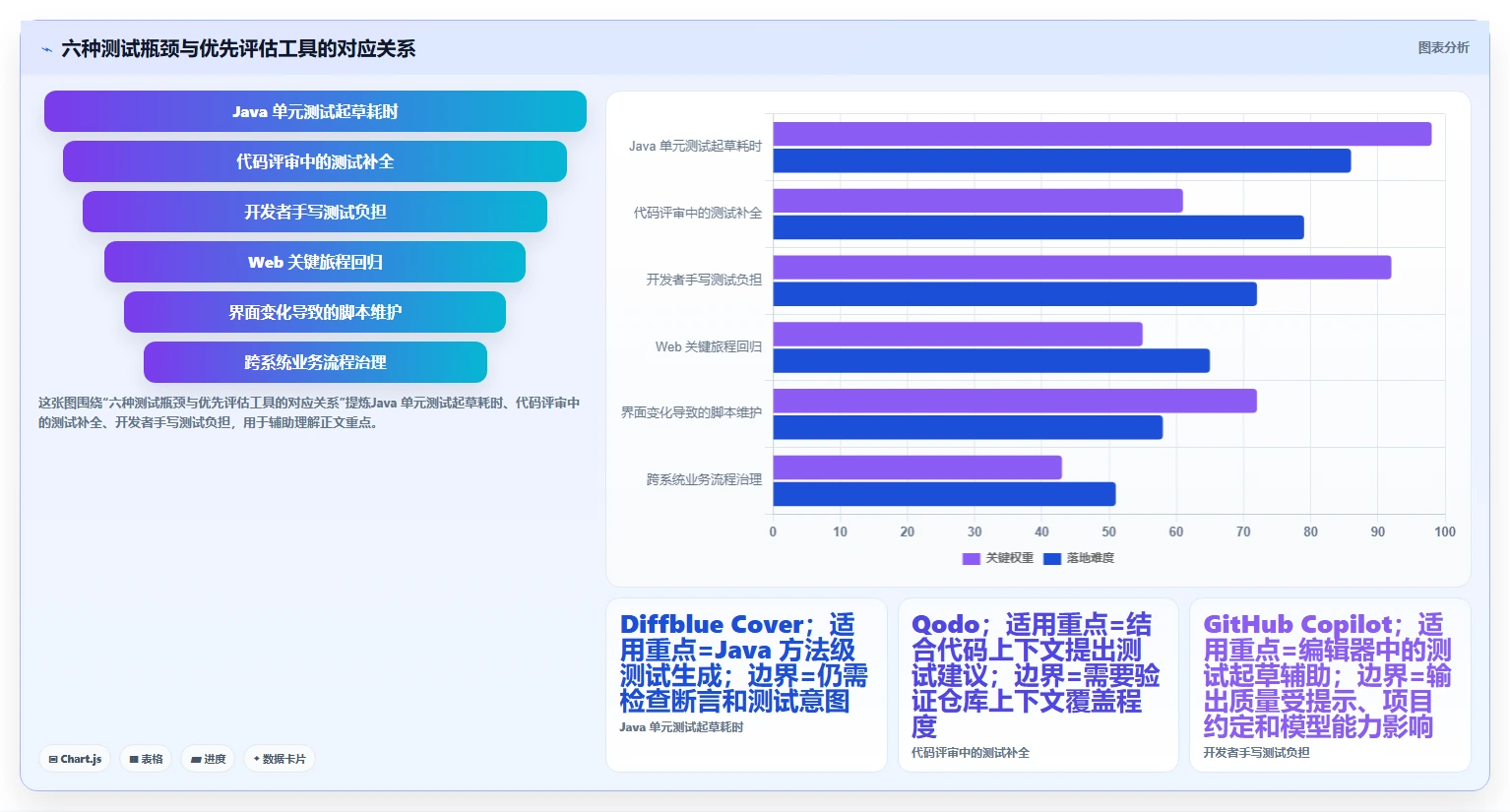The image size is (1510, 812).
Task: Click the y-axis label Web 关键旅程回归
Action: click(709, 346)
